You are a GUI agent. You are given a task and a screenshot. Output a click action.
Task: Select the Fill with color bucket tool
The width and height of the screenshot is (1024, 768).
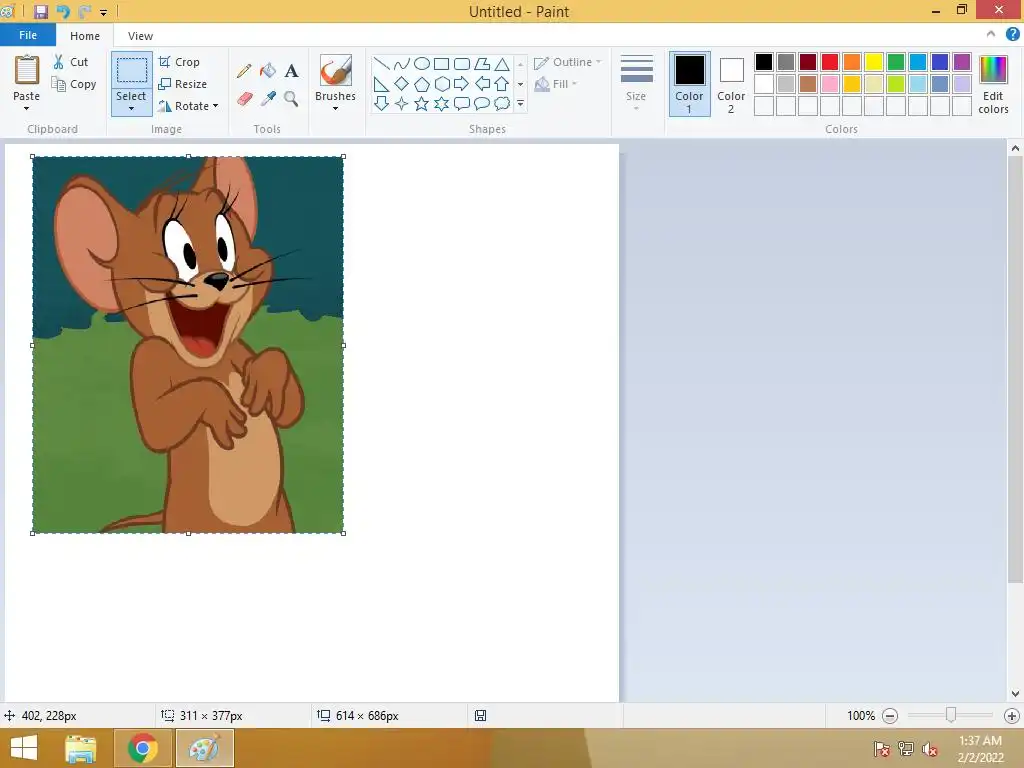[x=268, y=71]
